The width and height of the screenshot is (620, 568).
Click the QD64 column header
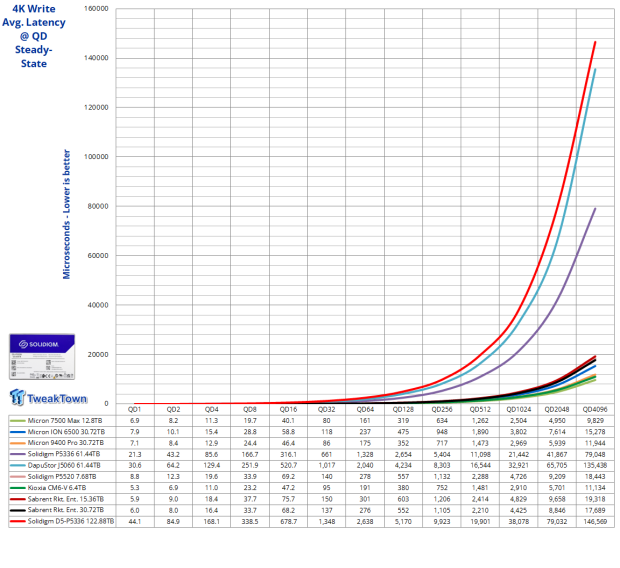(x=365, y=409)
